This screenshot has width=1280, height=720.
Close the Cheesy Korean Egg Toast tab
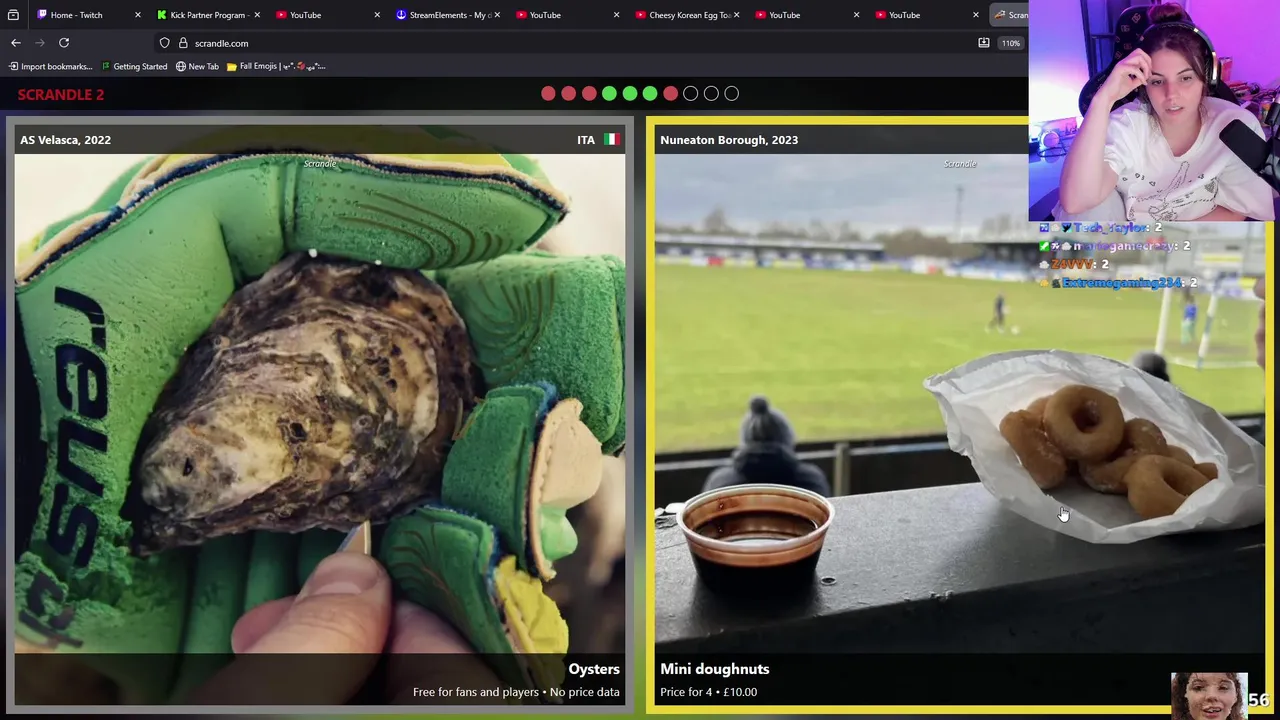737,15
